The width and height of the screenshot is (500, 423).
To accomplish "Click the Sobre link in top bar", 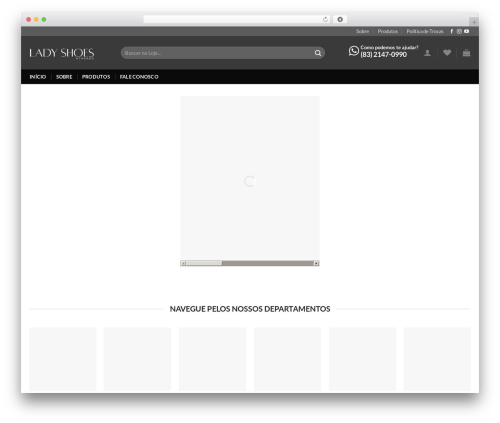I will [x=362, y=31].
